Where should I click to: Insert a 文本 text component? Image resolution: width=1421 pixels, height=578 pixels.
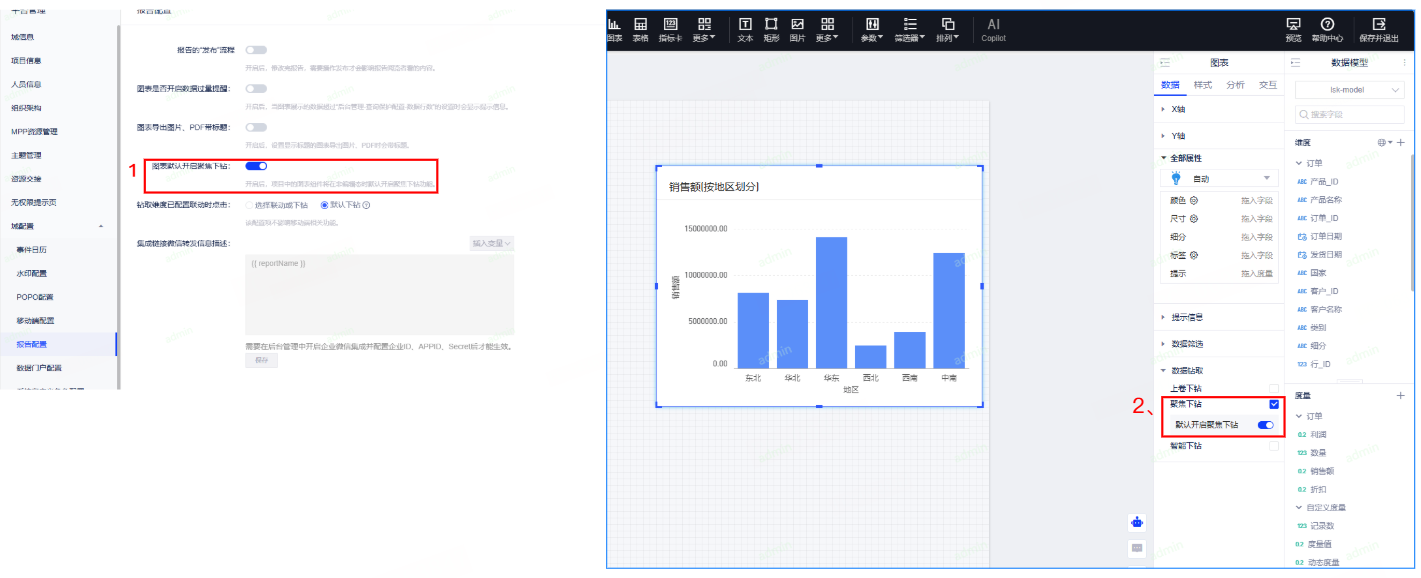[x=745, y=28]
